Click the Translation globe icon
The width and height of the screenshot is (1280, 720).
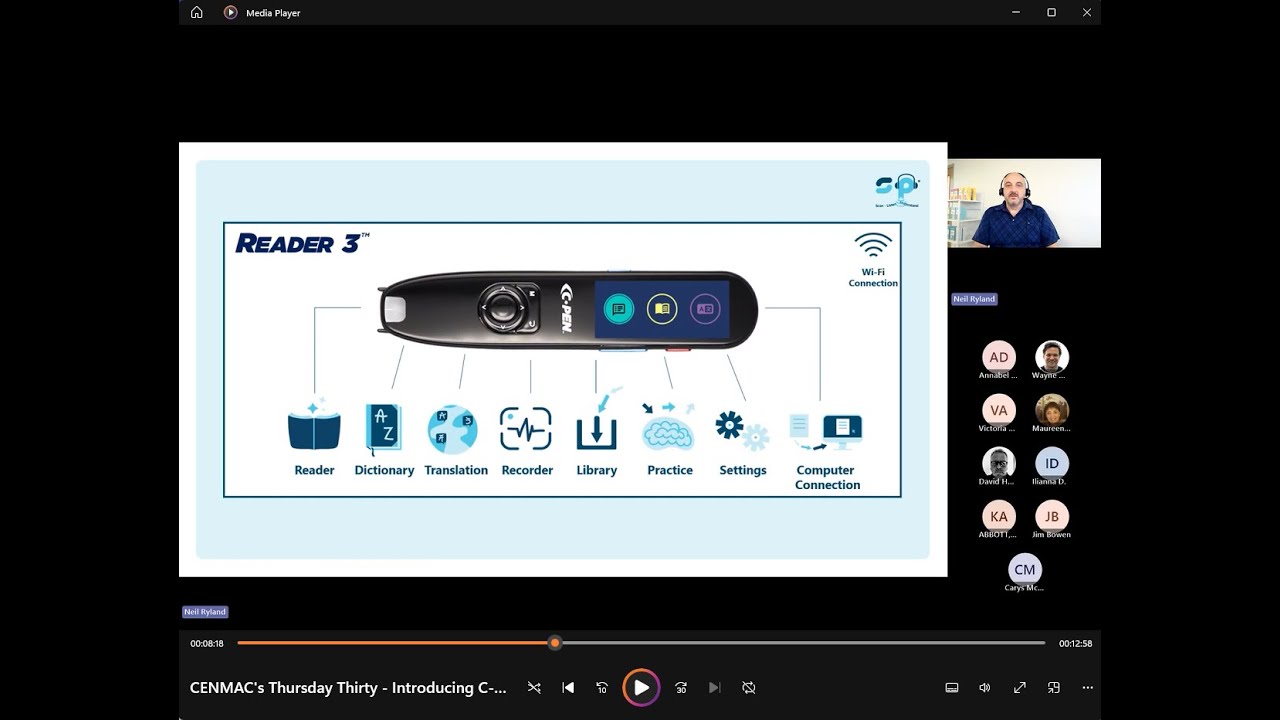click(453, 430)
